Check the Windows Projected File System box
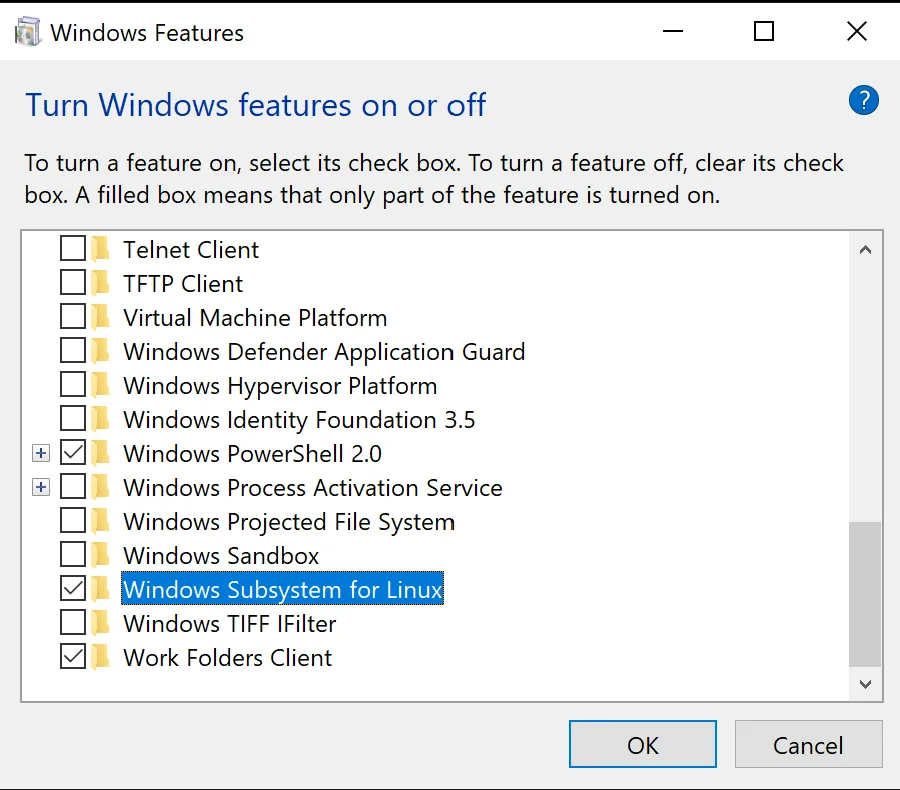This screenshot has width=900, height=790. pos(73,520)
